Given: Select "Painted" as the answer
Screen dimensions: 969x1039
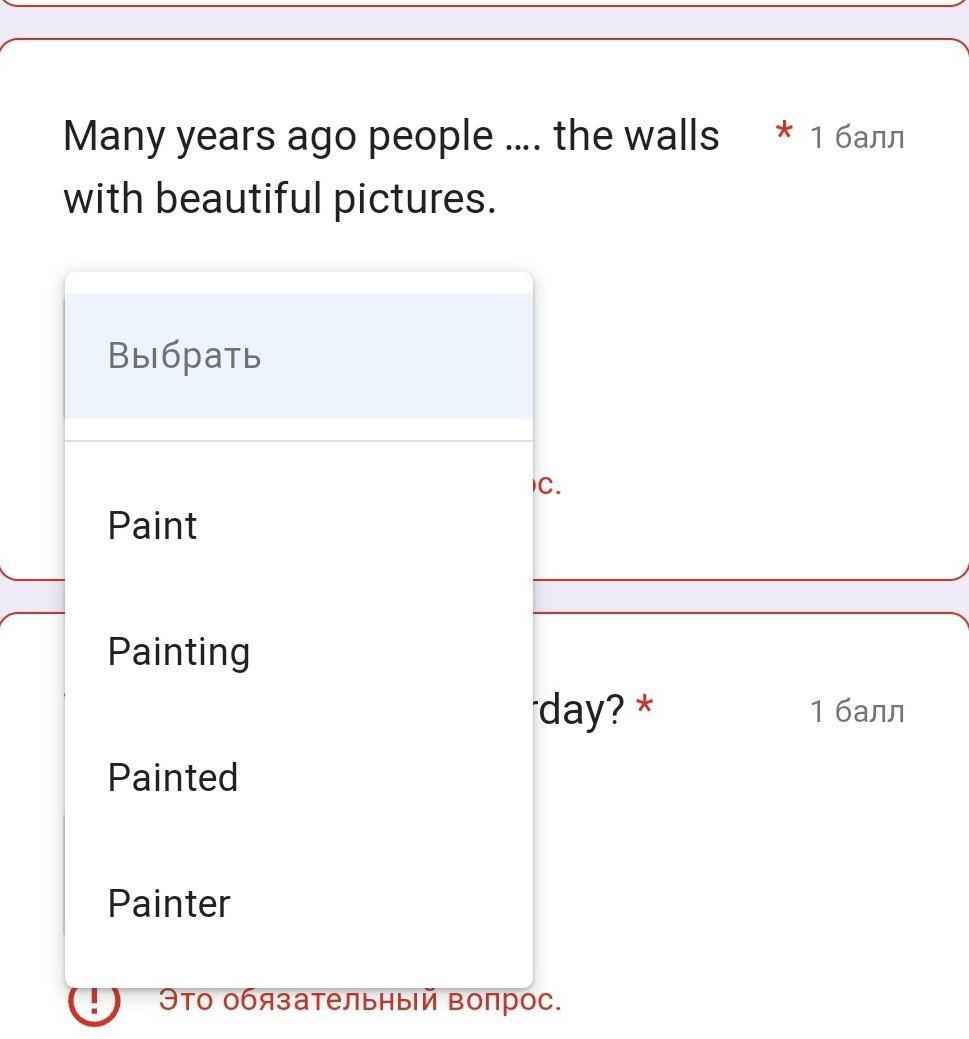Looking at the screenshot, I should pyautogui.click(x=173, y=778).
